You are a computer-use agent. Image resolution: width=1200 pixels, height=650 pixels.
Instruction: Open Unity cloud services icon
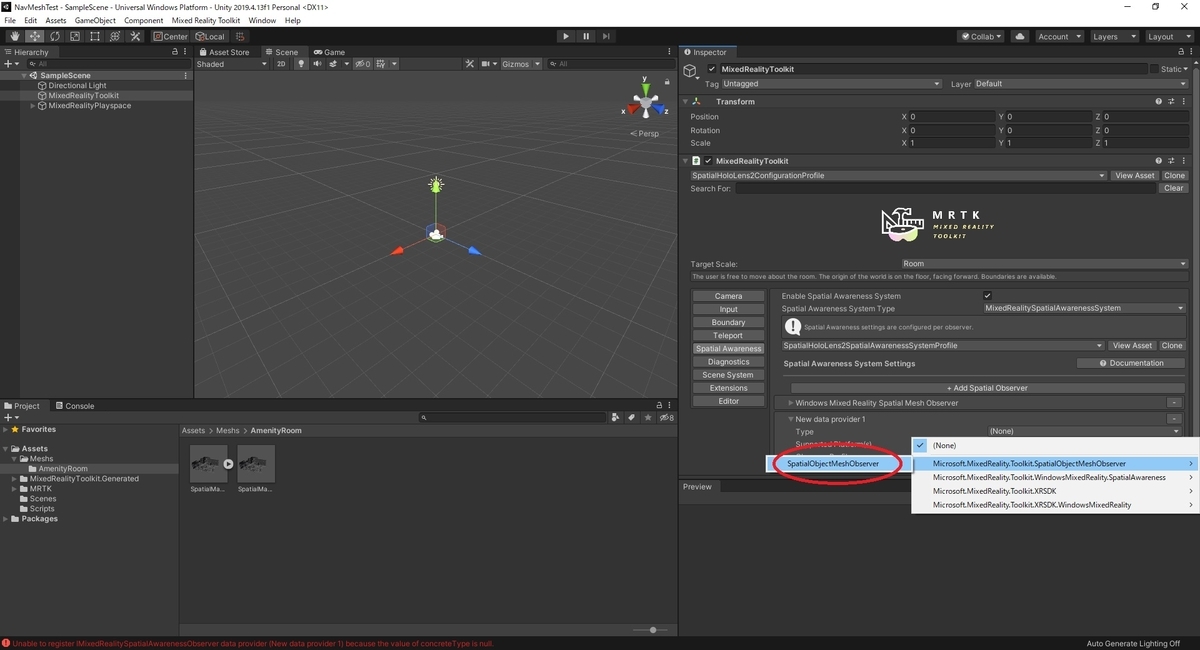point(1019,37)
